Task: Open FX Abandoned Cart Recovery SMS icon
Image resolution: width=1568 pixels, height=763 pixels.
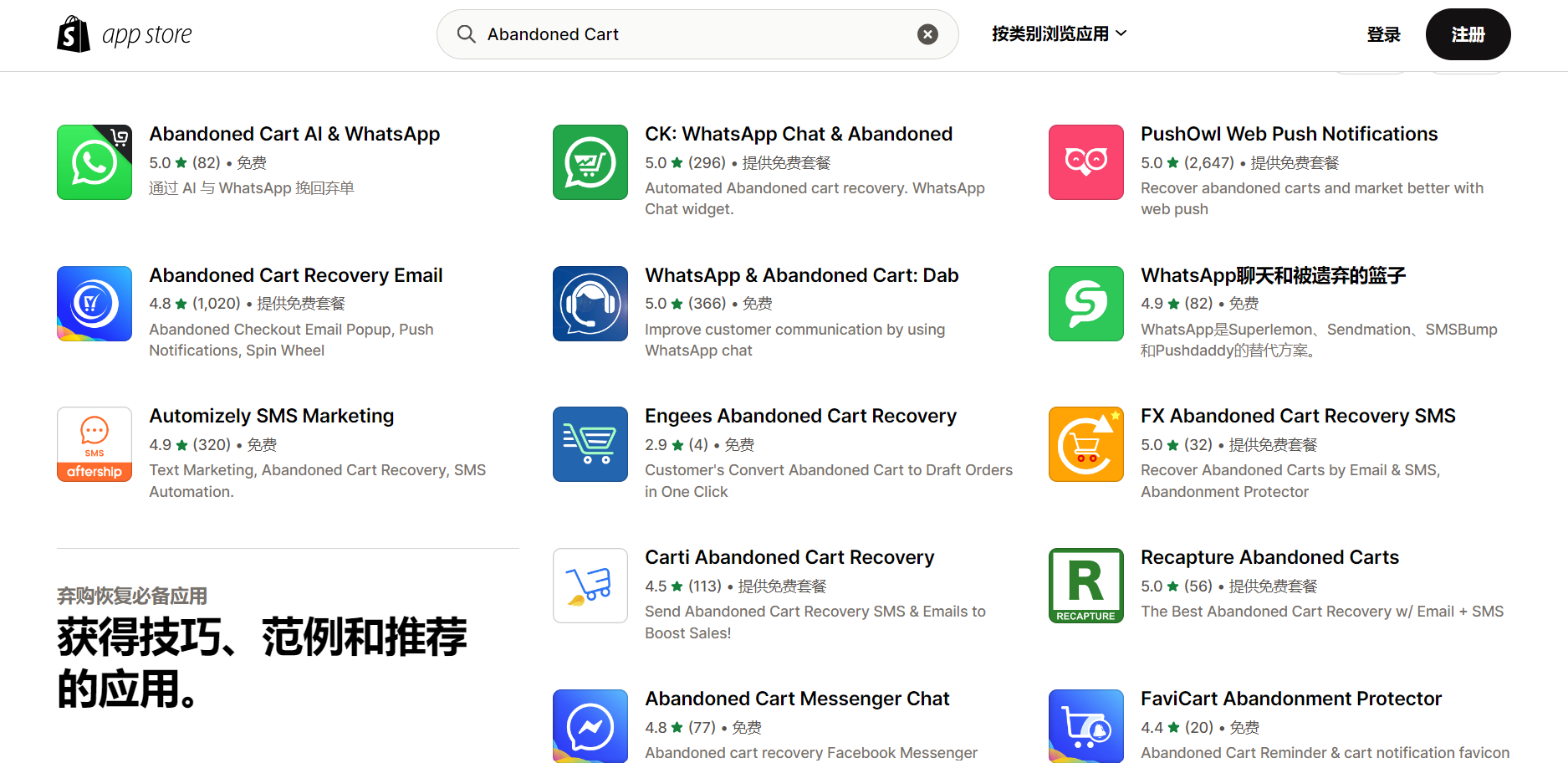Action: click(x=1086, y=444)
